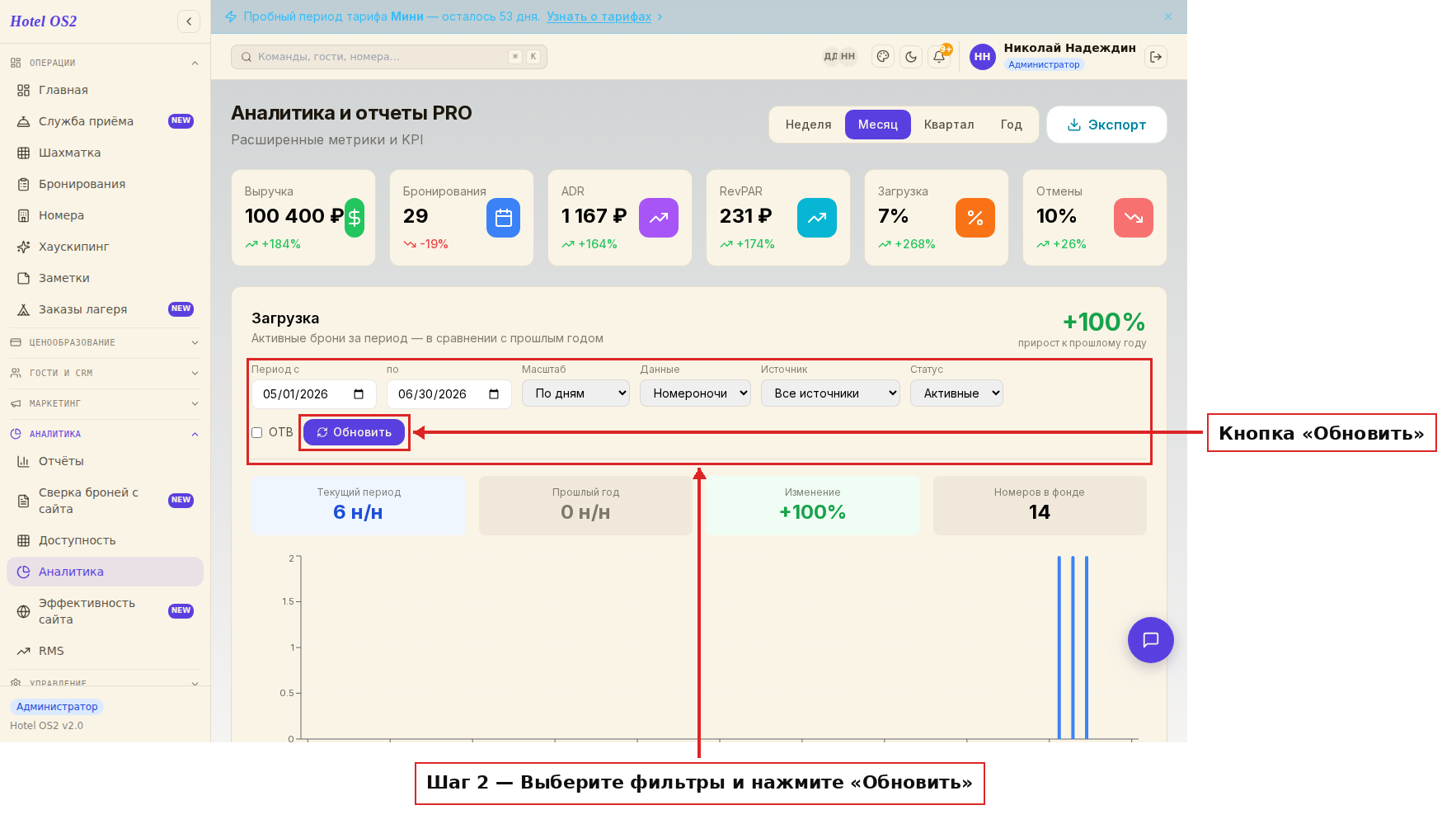
Task: Expand the МАРКЕТИНГ section
Action: tap(105, 403)
